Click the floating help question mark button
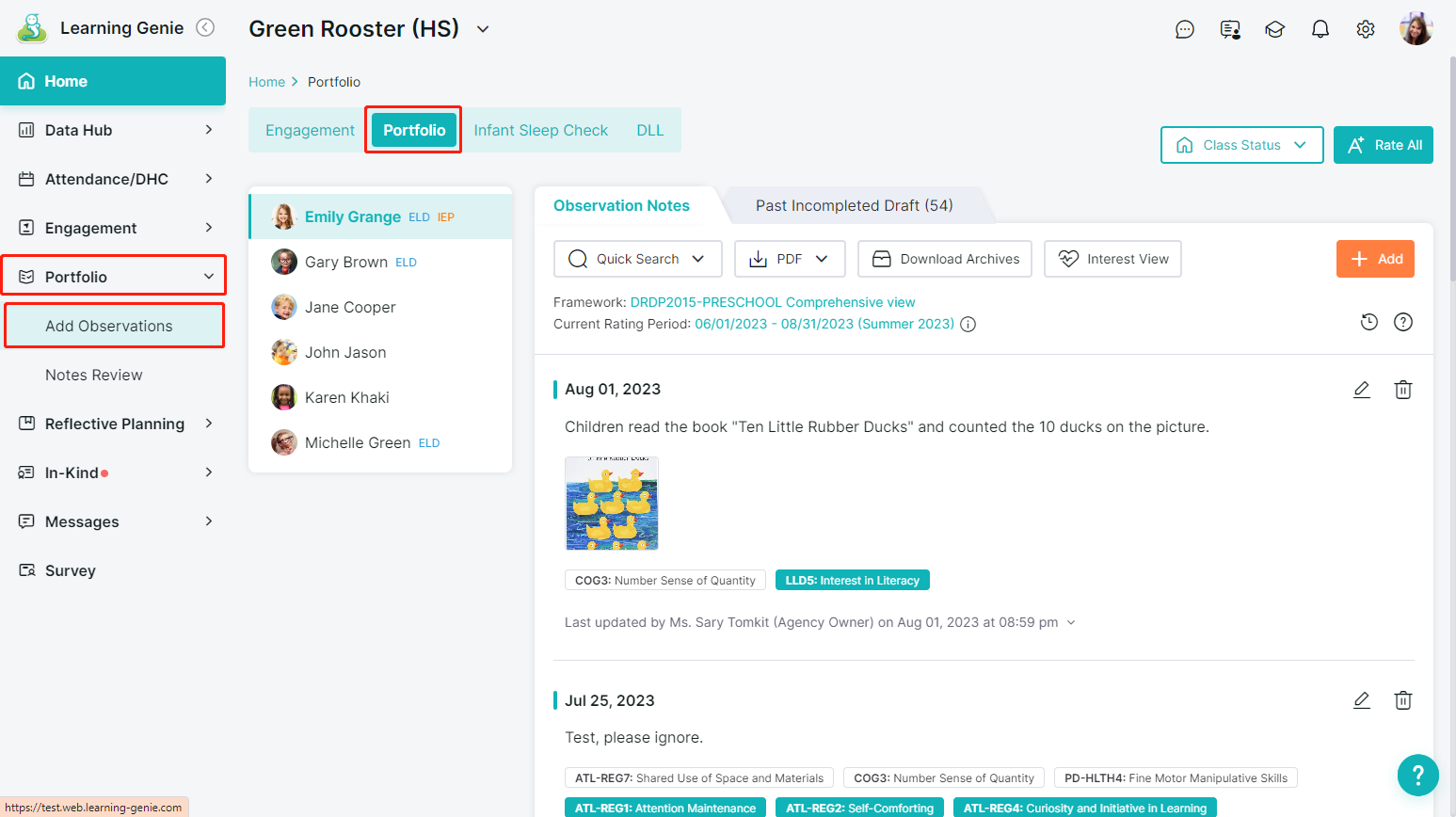Image resolution: width=1456 pixels, height=817 pixels. click(1417, 775)
